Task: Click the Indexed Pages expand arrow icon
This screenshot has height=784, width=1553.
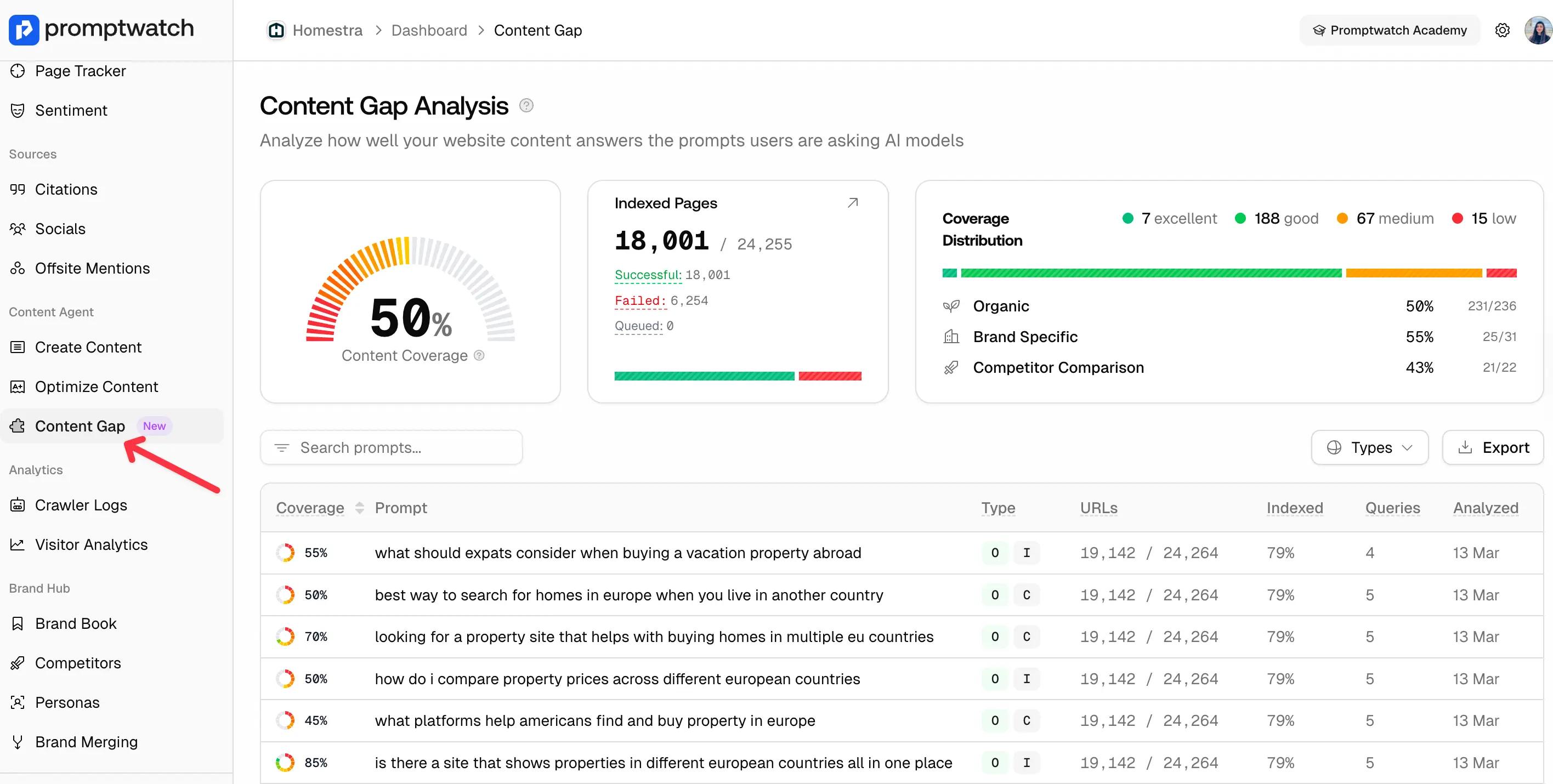Action: point(853,203)
